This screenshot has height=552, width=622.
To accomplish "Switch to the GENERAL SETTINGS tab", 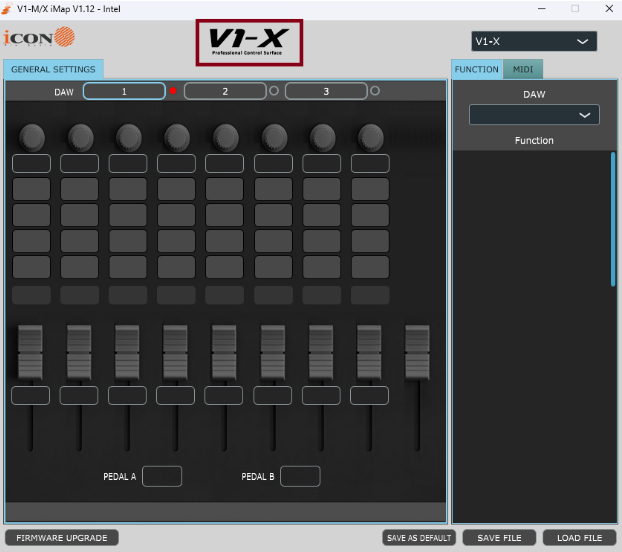I will (53, 69).
